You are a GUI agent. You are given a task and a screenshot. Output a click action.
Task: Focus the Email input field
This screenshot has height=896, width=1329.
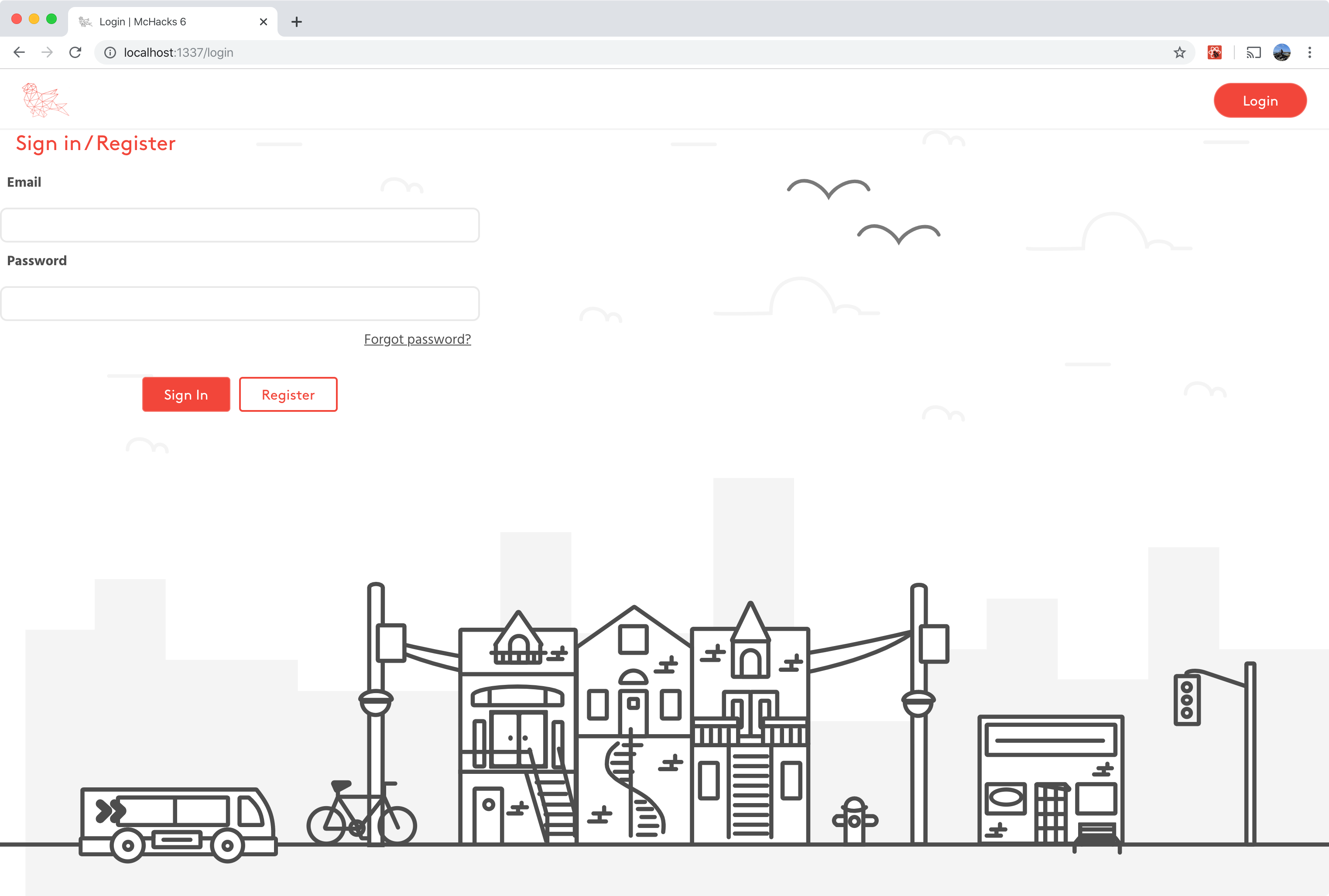pos(240,225)
